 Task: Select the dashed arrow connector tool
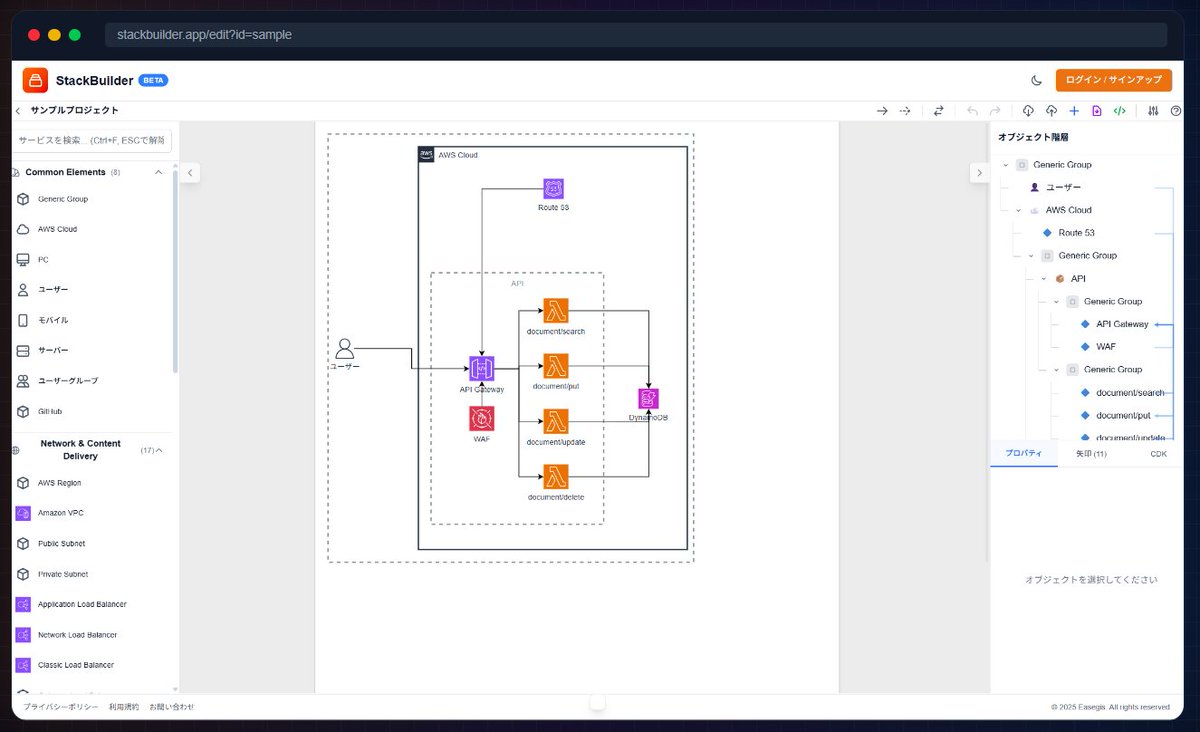point(905,111)
